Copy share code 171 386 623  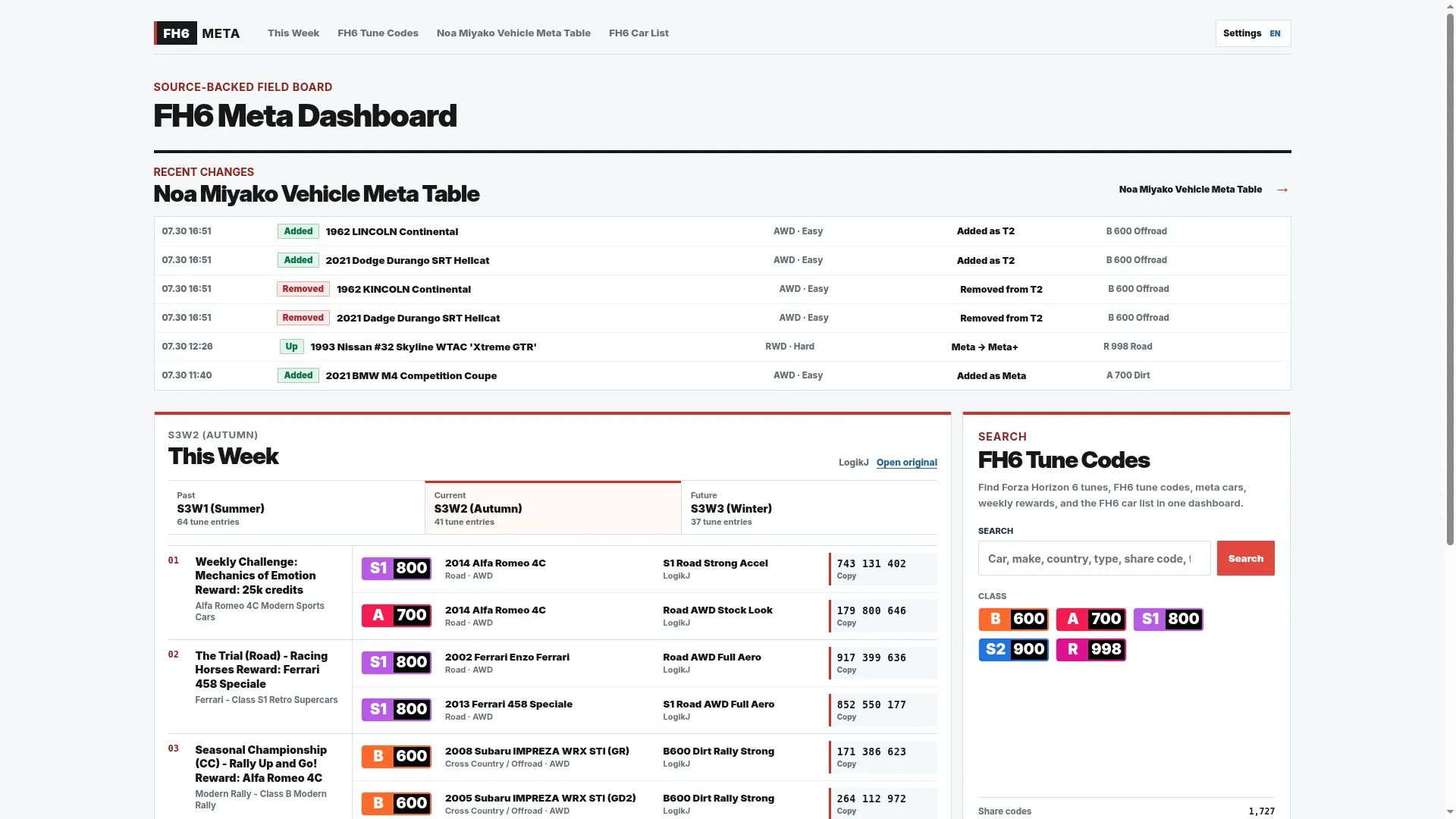[883, 757]
